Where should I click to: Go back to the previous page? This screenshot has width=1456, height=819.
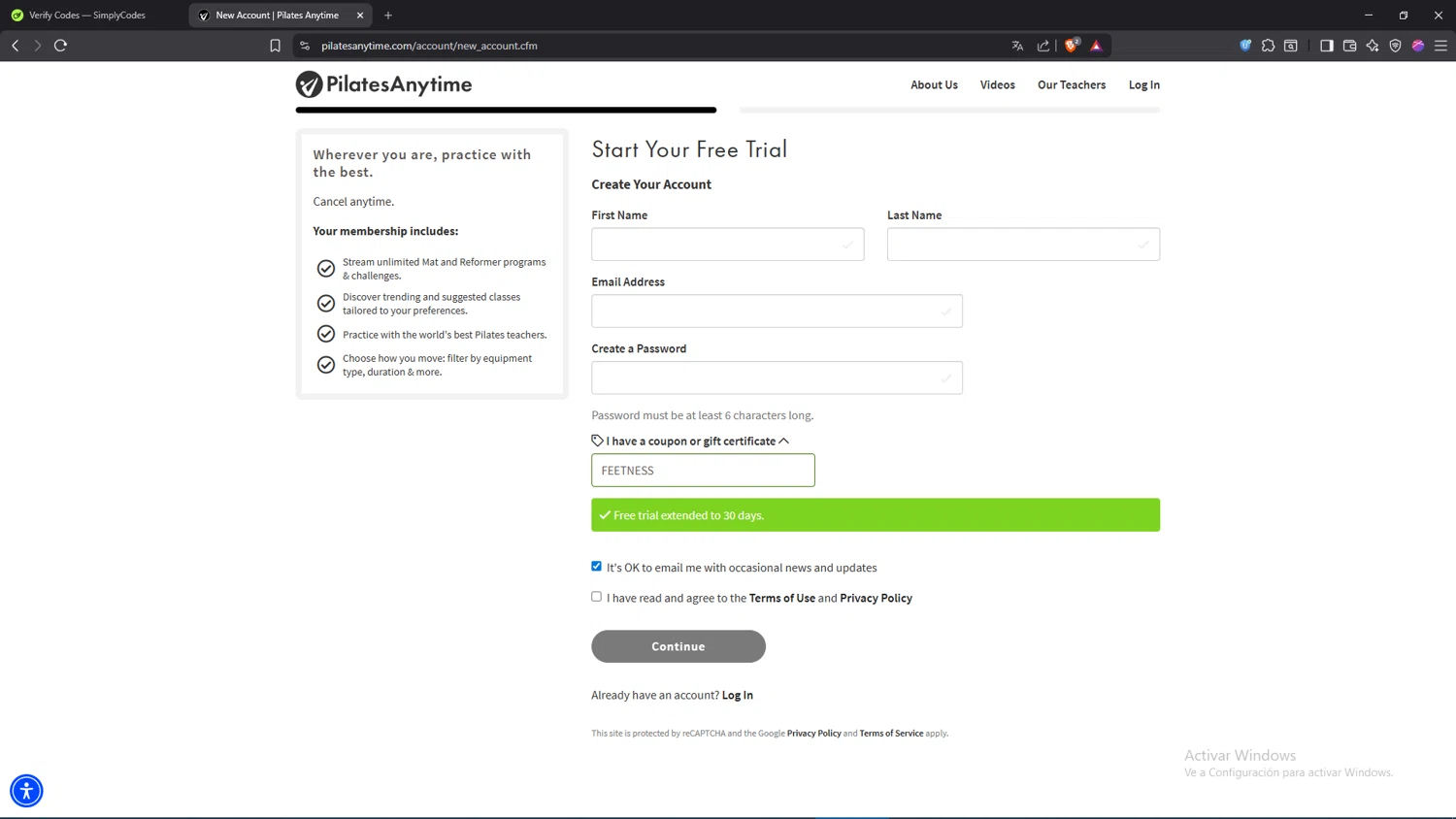click(x=16, y=46)
